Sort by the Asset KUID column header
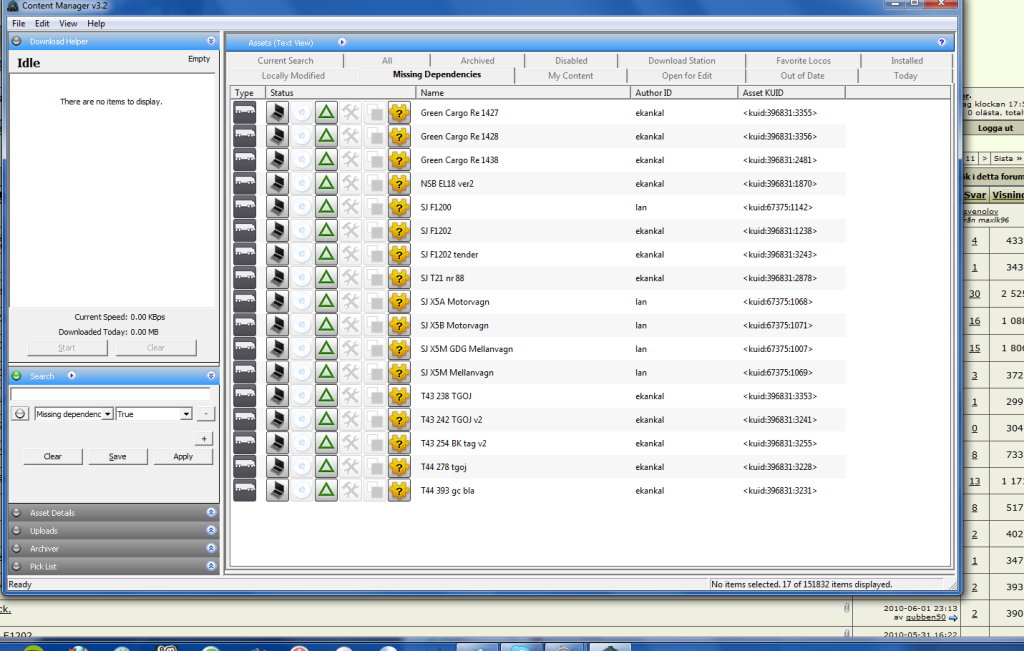This screenshot has height=651, width=1024. [x=792, y=93]
